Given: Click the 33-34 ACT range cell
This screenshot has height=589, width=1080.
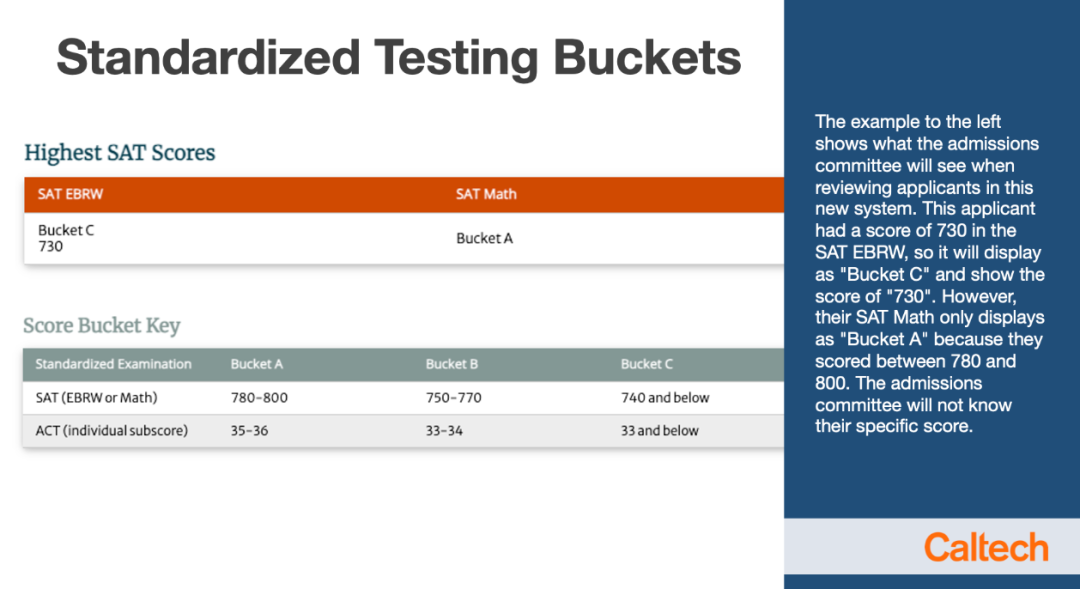Looking at the screenshot, I should 444,431.
